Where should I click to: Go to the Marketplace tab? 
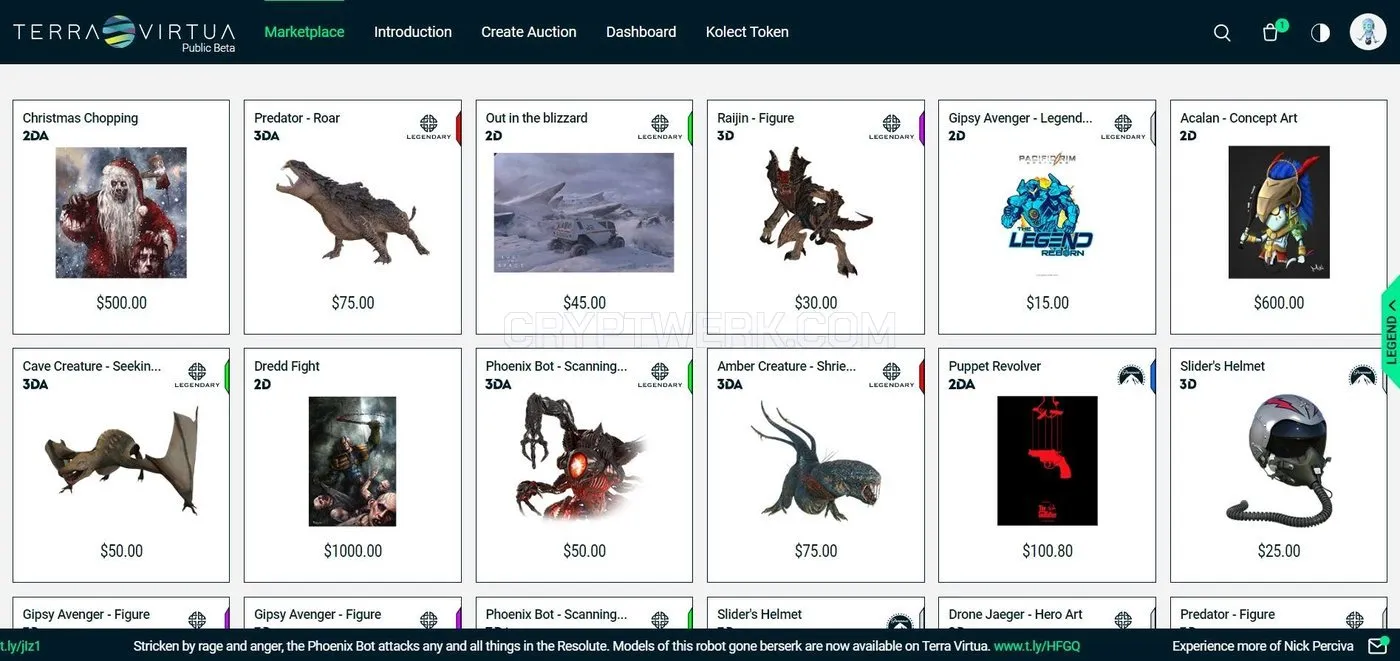(x=304, y=32)
